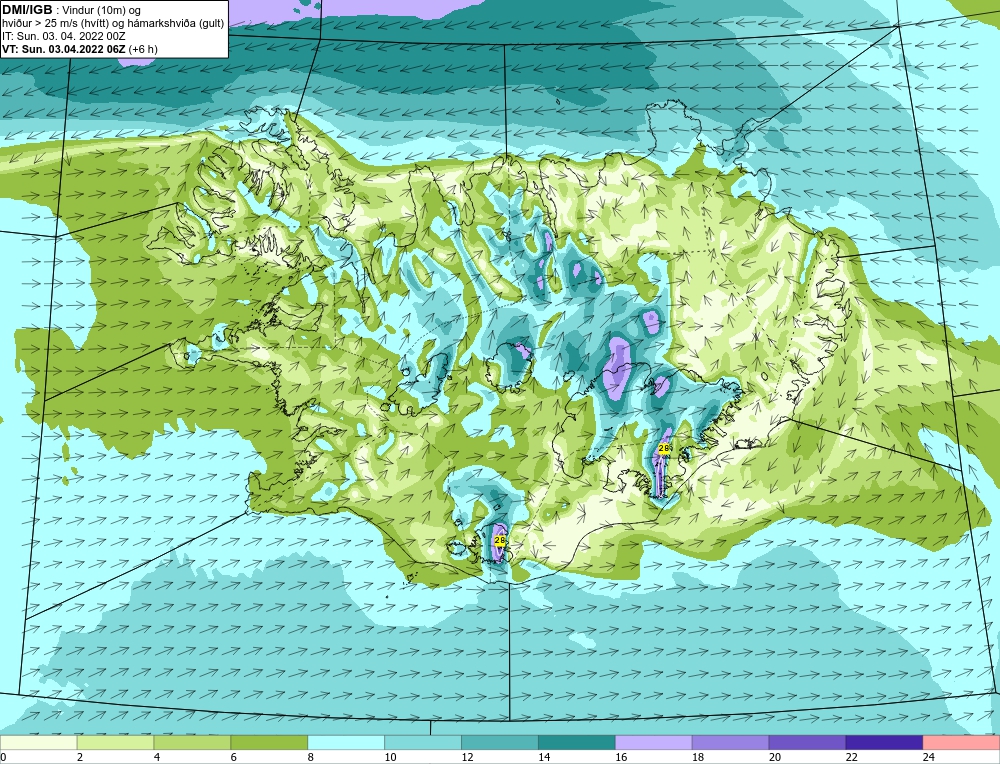Click the legend scale label '2'

pyautogui.click(x=80, y=757)
